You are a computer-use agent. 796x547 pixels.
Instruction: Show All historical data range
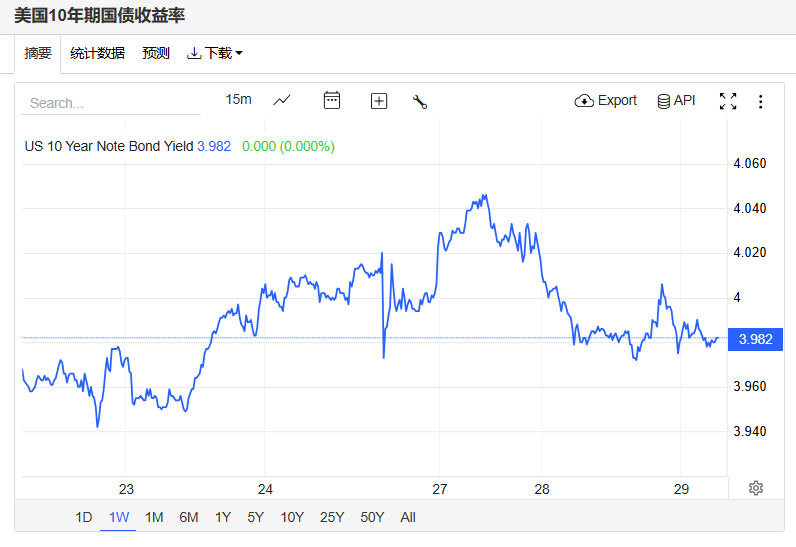coord(408,517)
